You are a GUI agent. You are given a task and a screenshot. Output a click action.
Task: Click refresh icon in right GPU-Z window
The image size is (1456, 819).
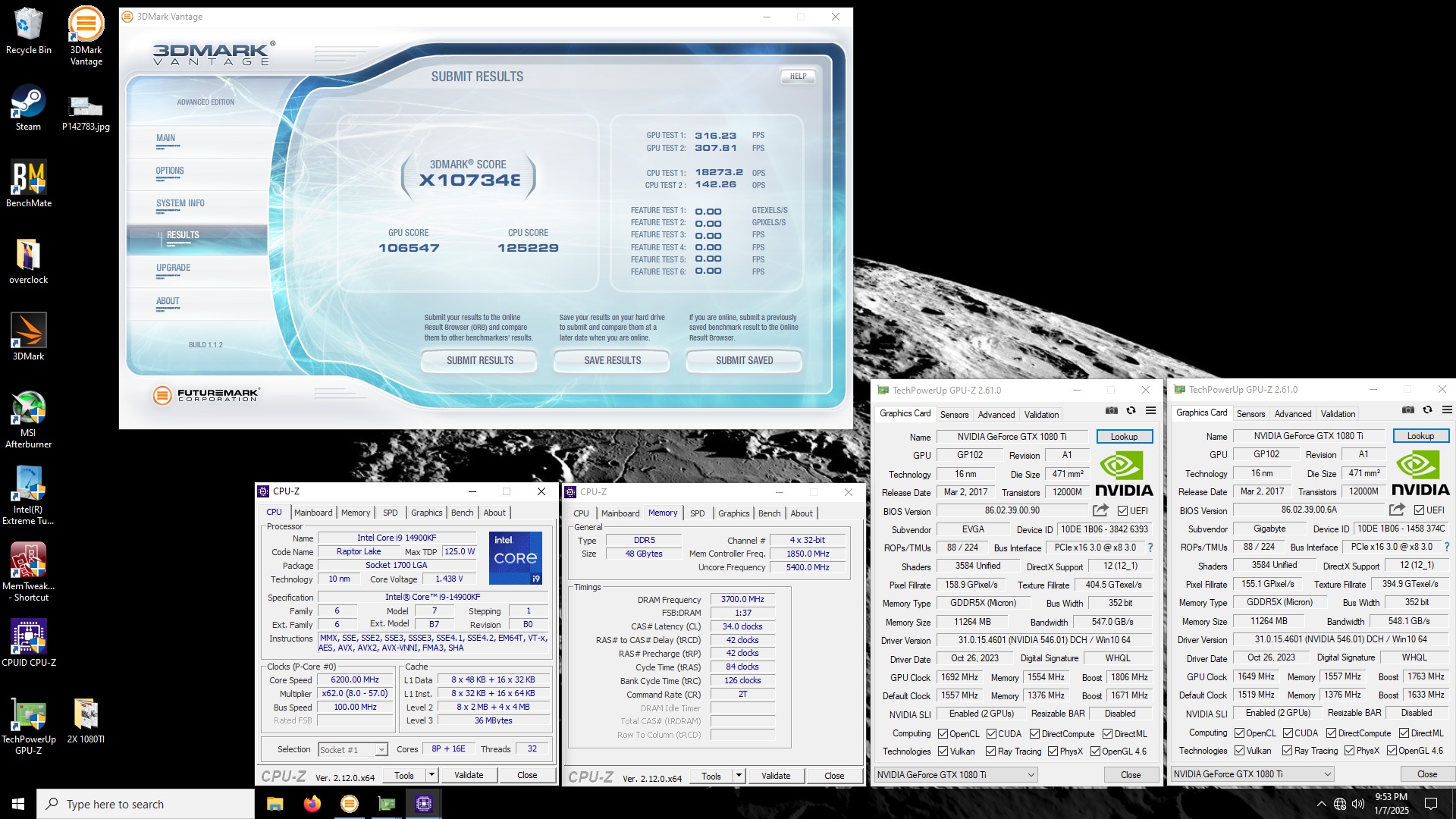click(1427, 409)
